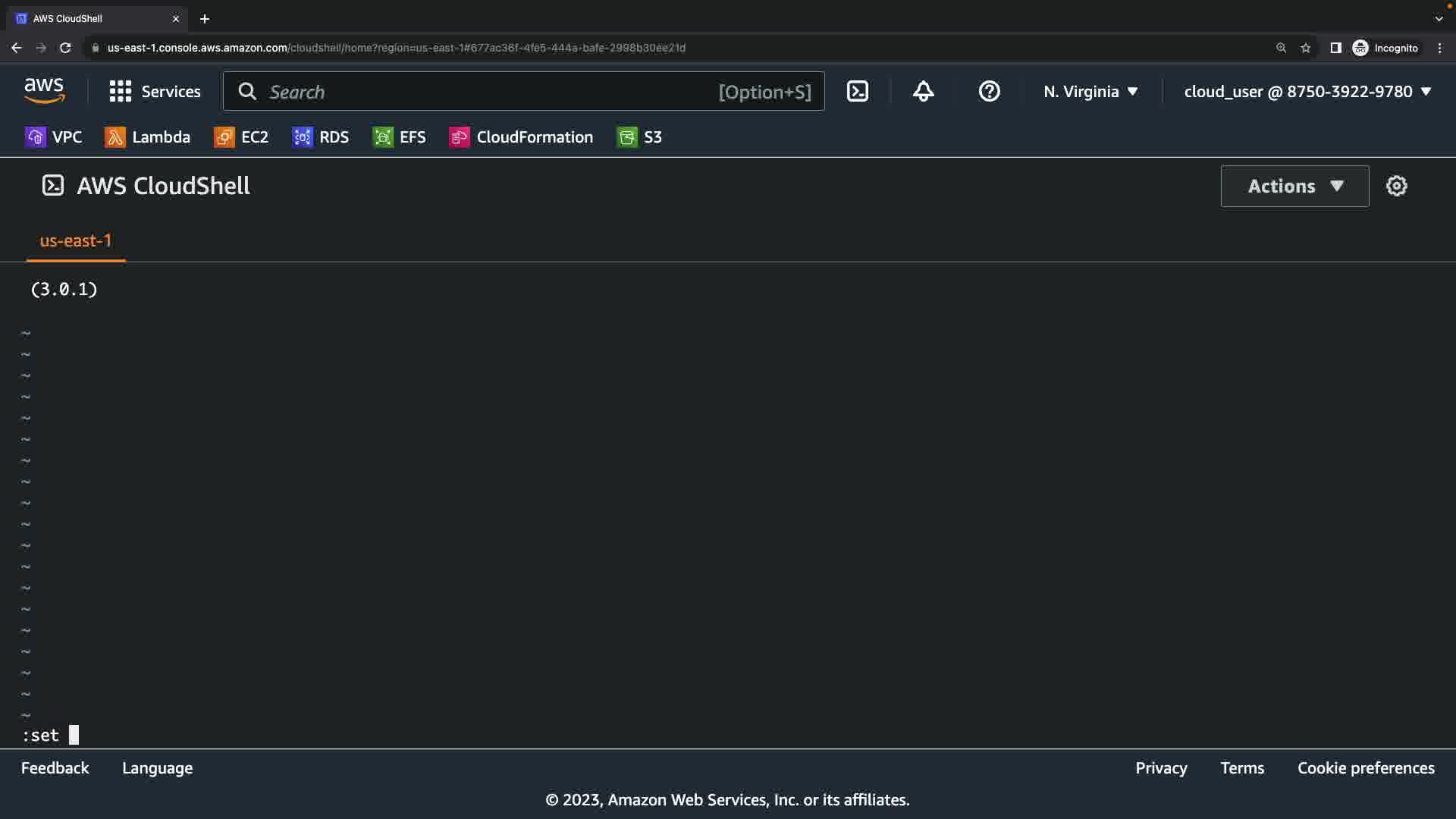Open the help question mark icon

coord(989,92)
